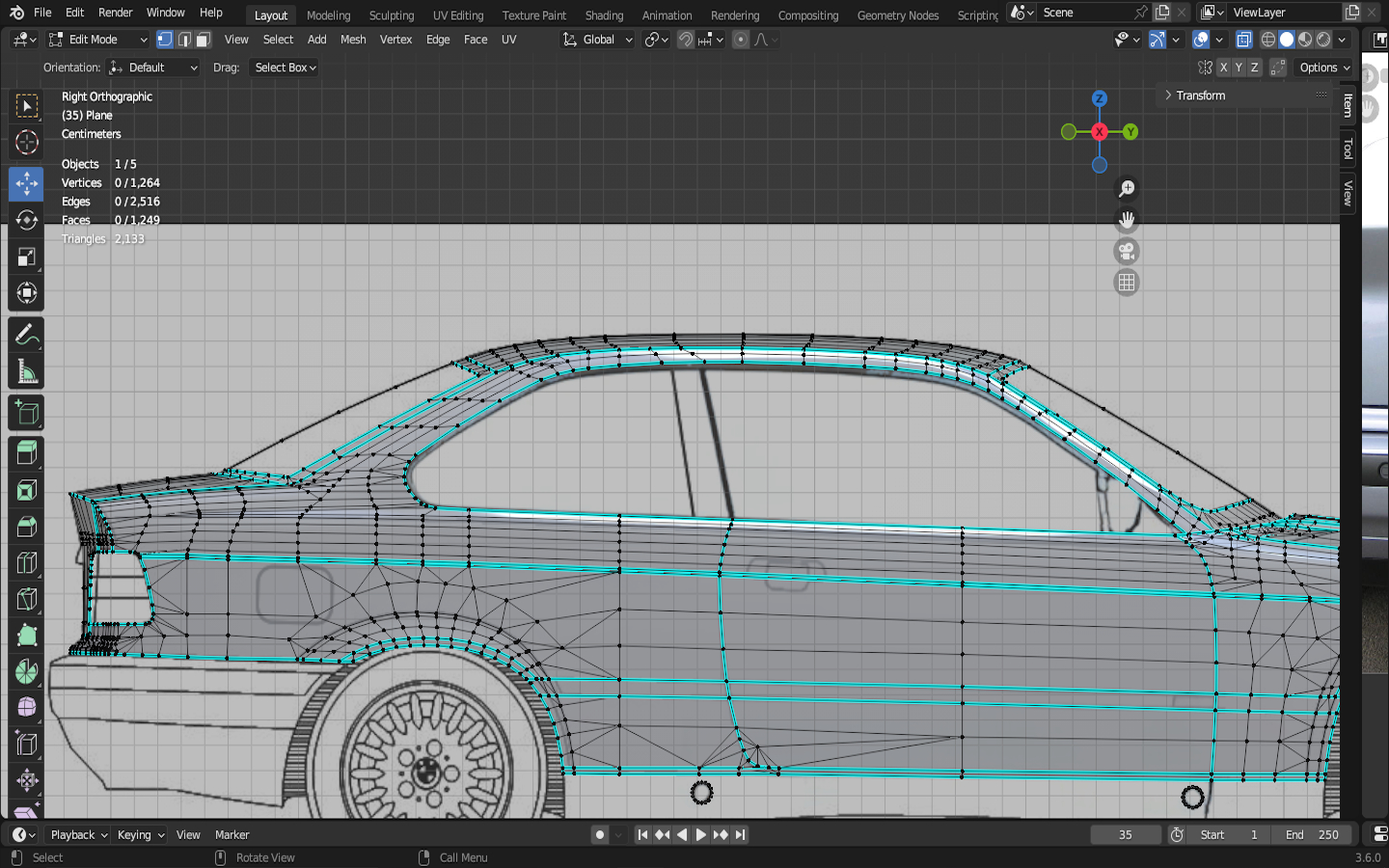The width and height of the screenshot is (1389, 868).
Task: Expand the Transform panel
Action: coord(1200,95)
